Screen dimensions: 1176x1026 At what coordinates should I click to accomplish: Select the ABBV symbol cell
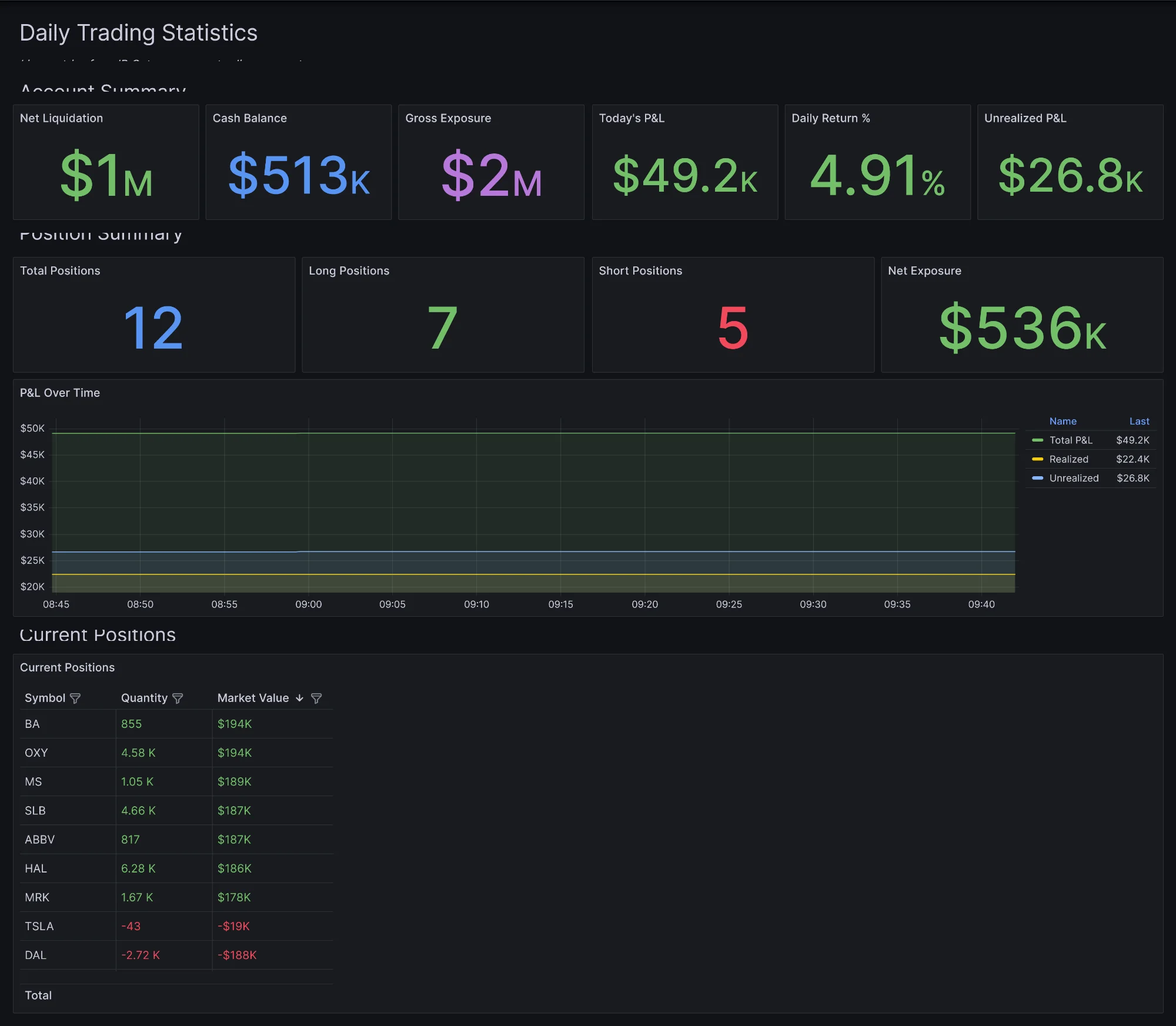(68, 840)
